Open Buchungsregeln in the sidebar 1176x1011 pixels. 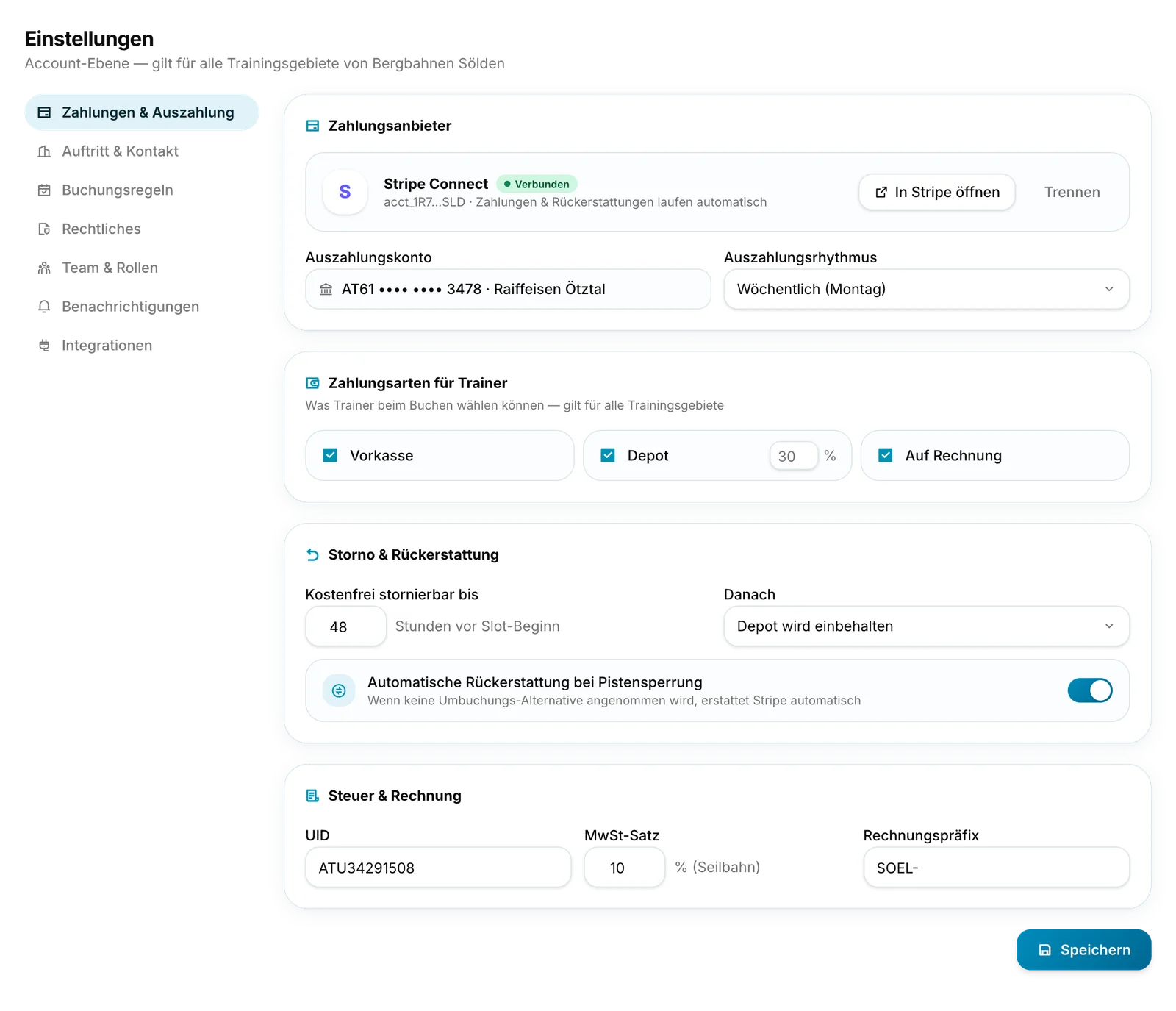(x=142, y=190)
